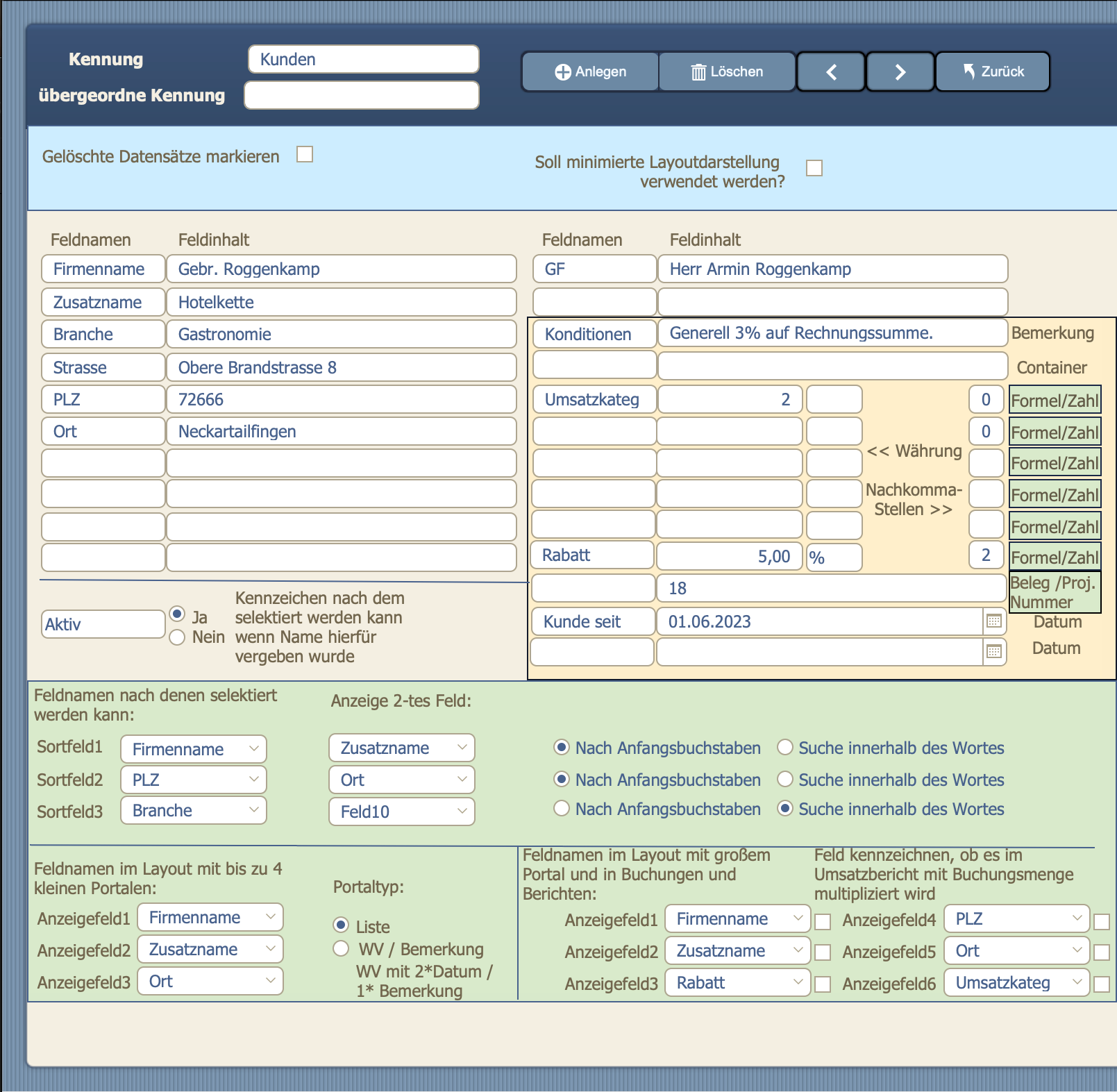Expand Sortfeld3 Branche dropdown
The width and height of the screenshot is (1117, 1092).
[194, 810]
